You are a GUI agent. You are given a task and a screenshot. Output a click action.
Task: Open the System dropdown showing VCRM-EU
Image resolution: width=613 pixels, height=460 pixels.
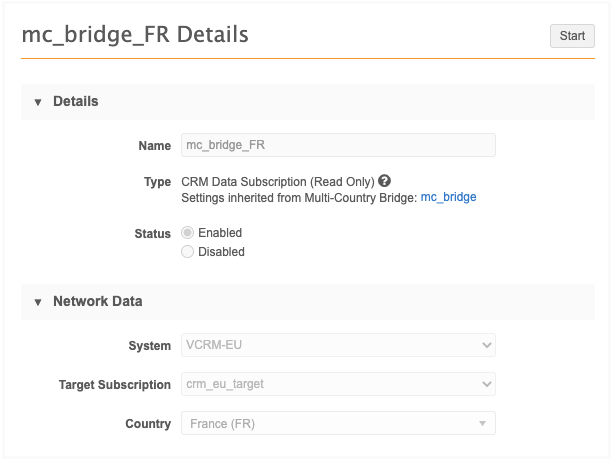pos(330,345)
